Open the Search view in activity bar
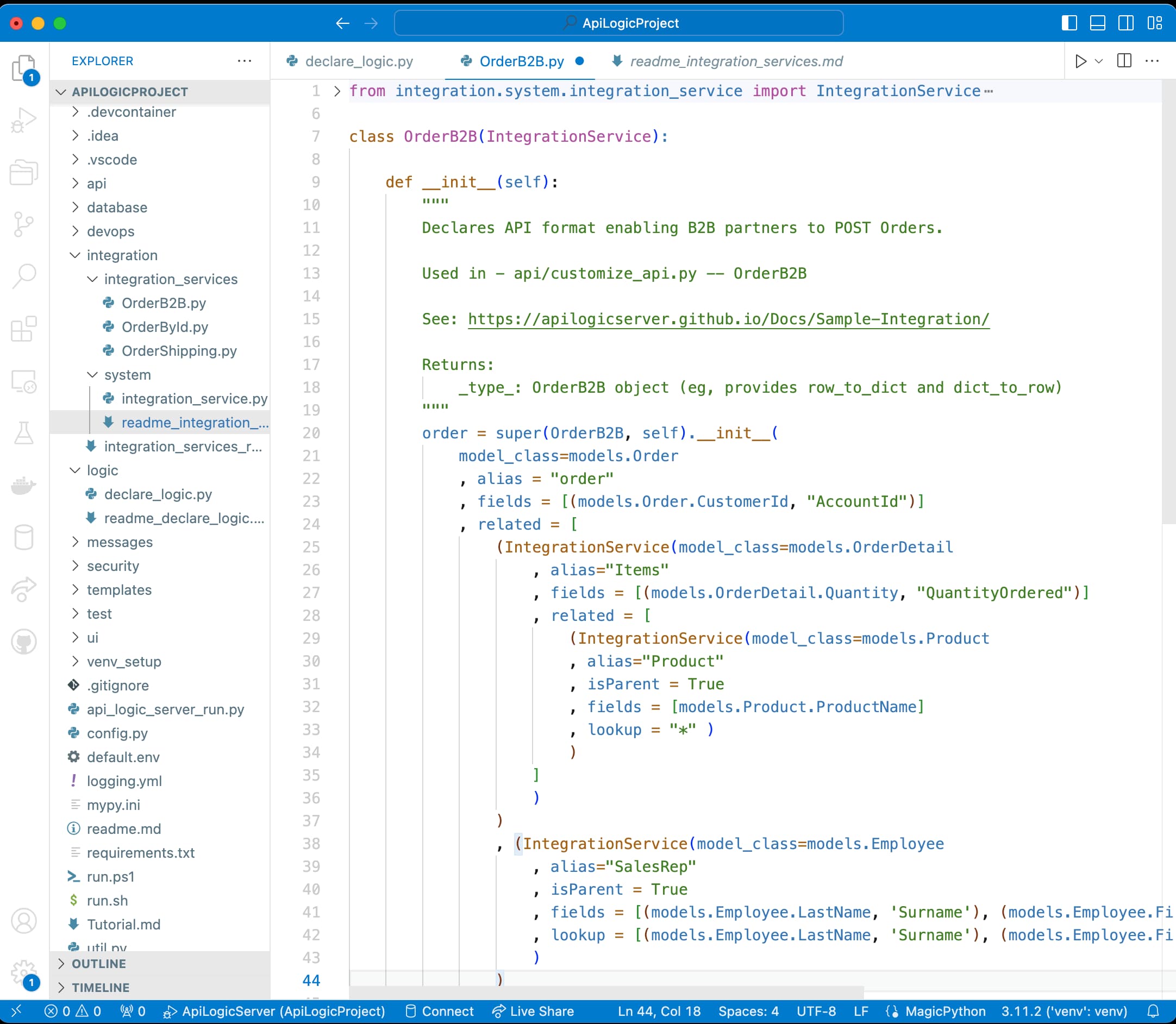 tap(23, 276)
